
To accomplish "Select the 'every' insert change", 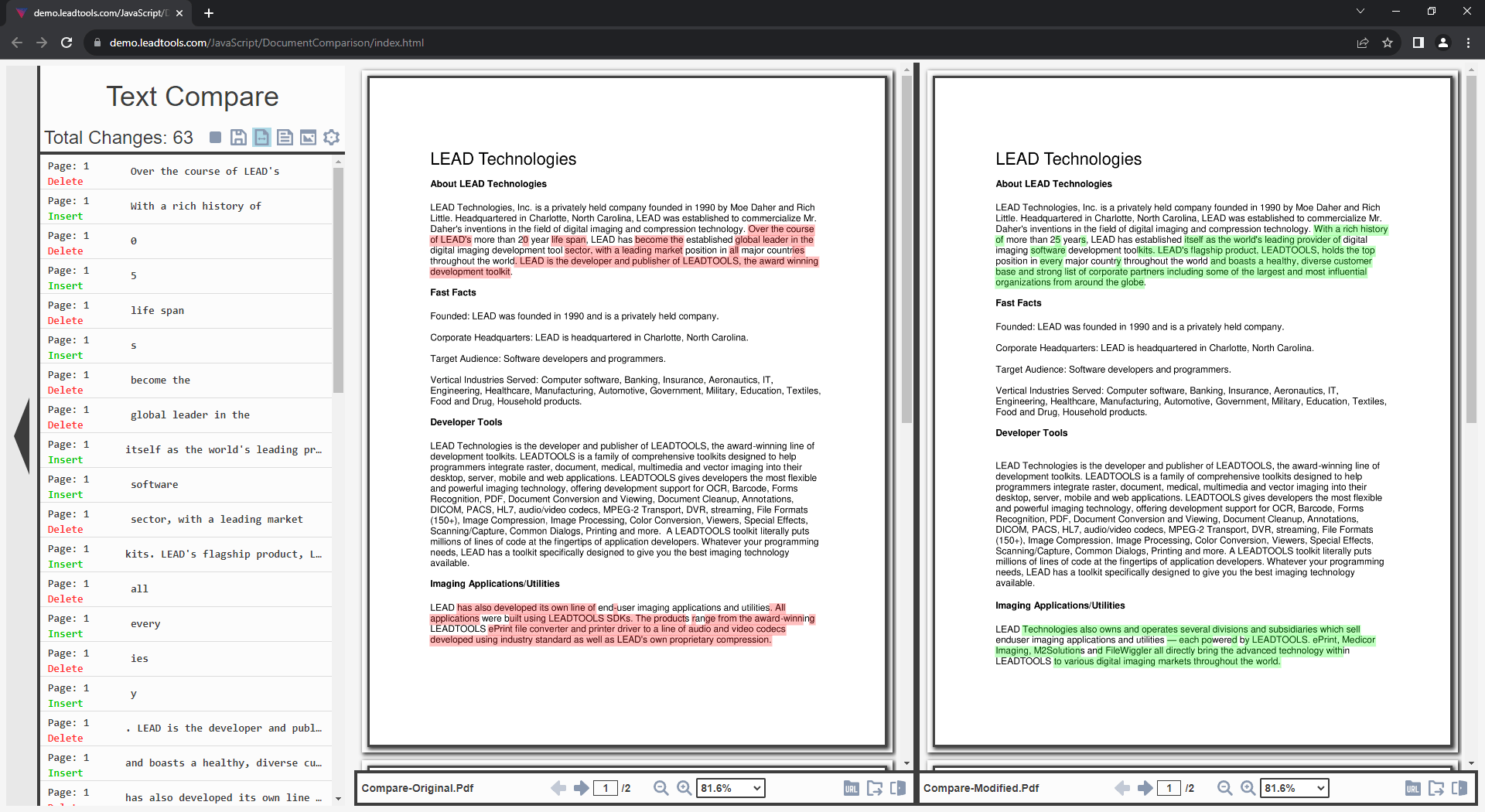I will [186, 624].
